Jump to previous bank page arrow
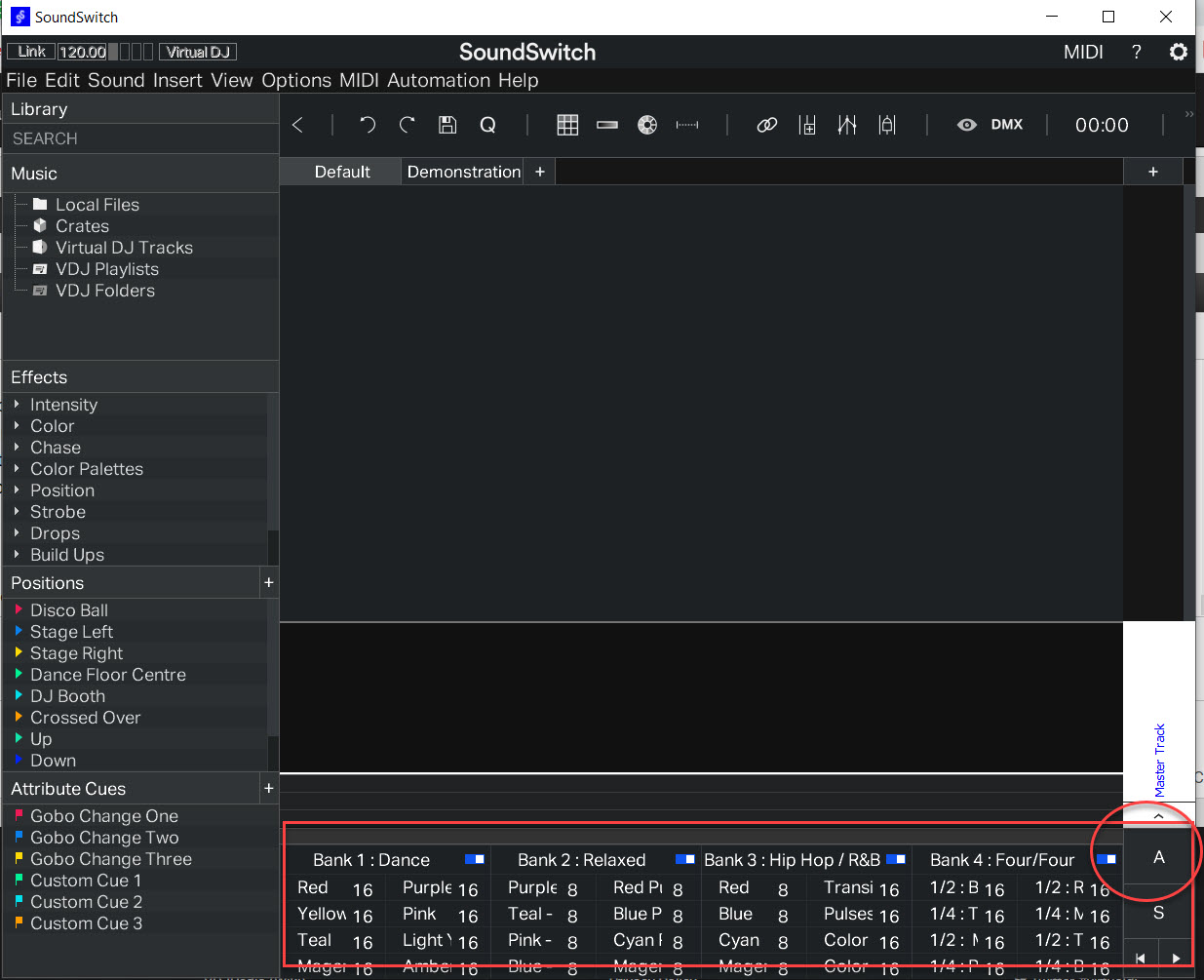Viewport: 1204px width, 980px height. coord(1141,958)
